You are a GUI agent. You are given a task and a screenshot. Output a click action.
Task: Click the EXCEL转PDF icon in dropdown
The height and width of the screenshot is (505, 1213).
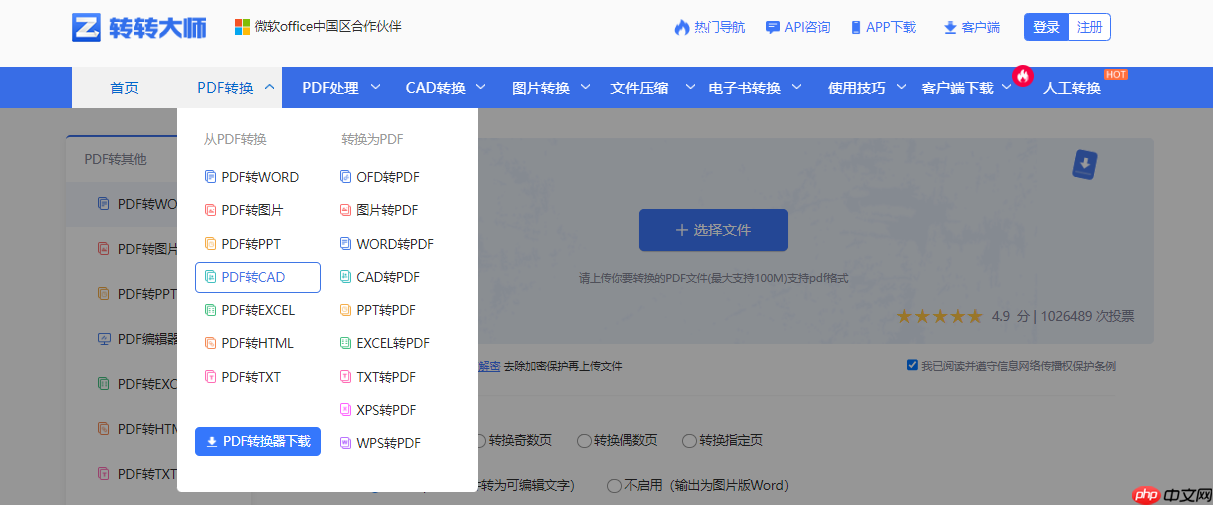346,343
